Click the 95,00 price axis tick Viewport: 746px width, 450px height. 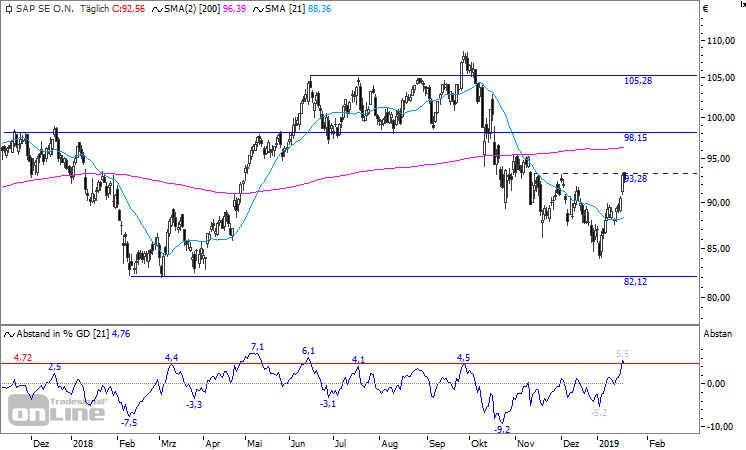tap(718, 158)
